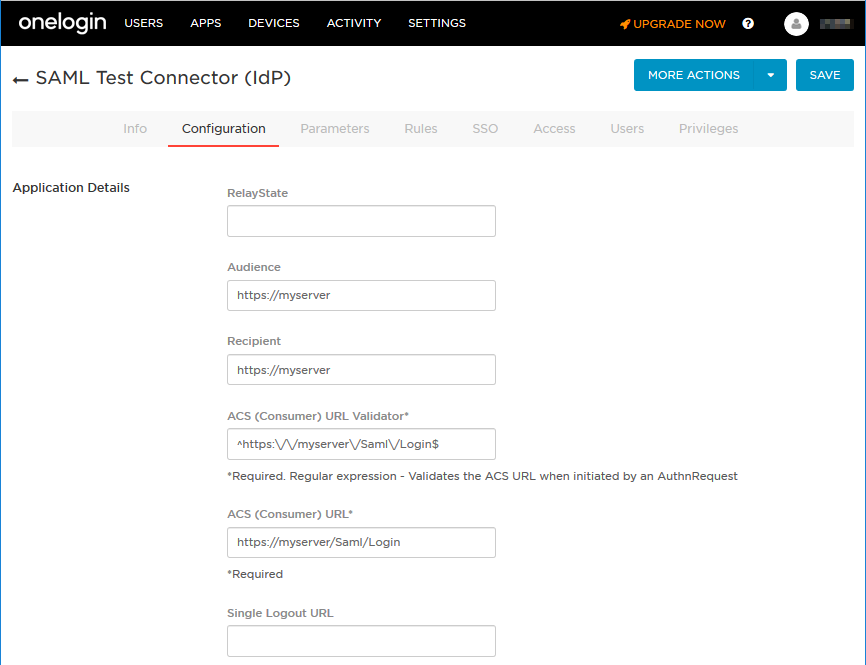Click the rocket icon next to UPGRADE NOW
This screenshot has height=665, width=866.
click(625, 23)
